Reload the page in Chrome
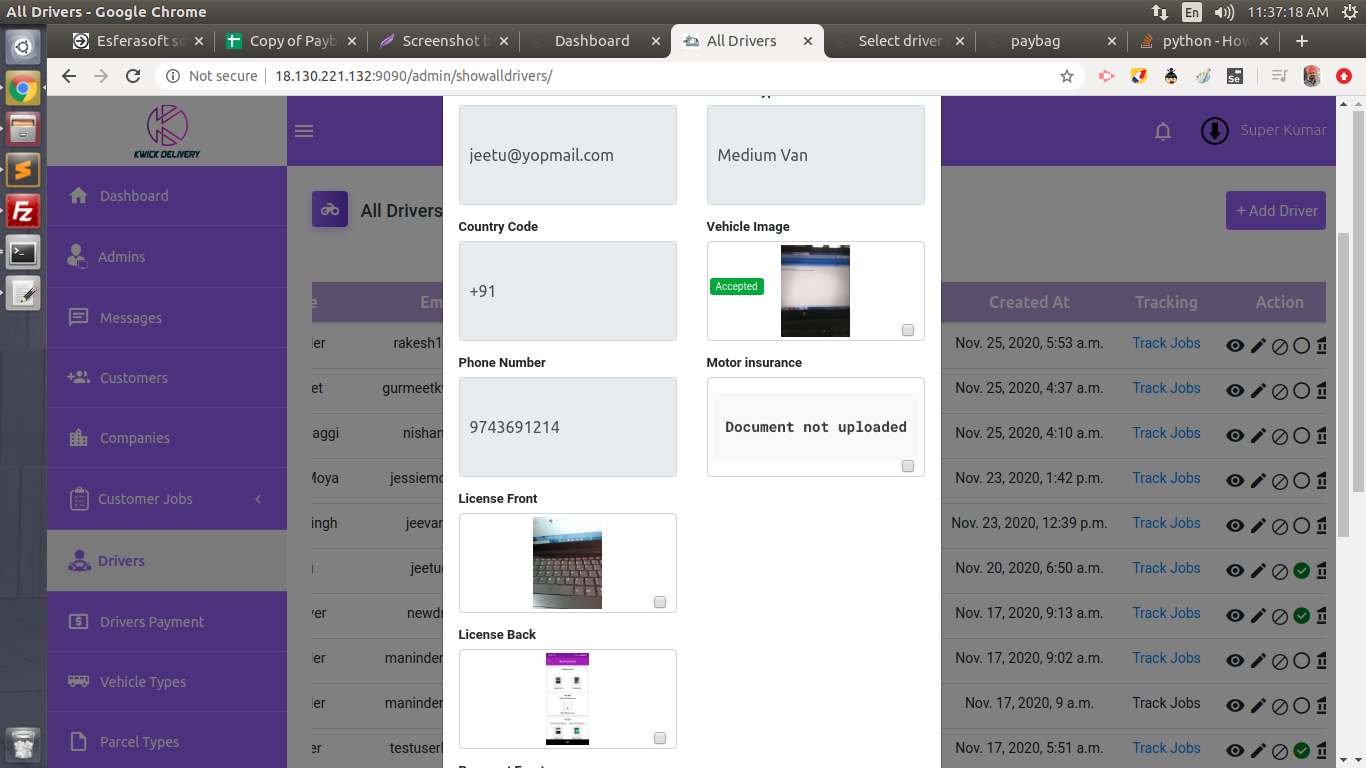 [133, 76]
